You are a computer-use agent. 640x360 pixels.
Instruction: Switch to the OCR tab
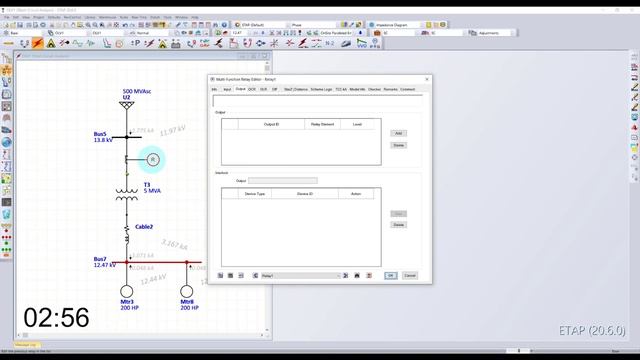click(252, 89)
